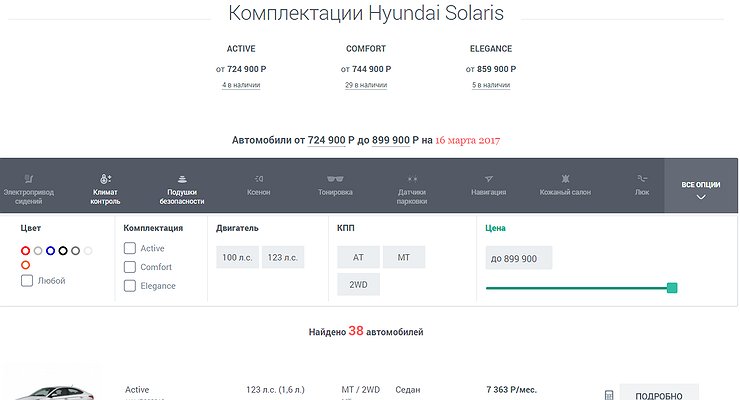Open the COMFORT trim level tab
740x400 pixels.
[x=366, y=49]
